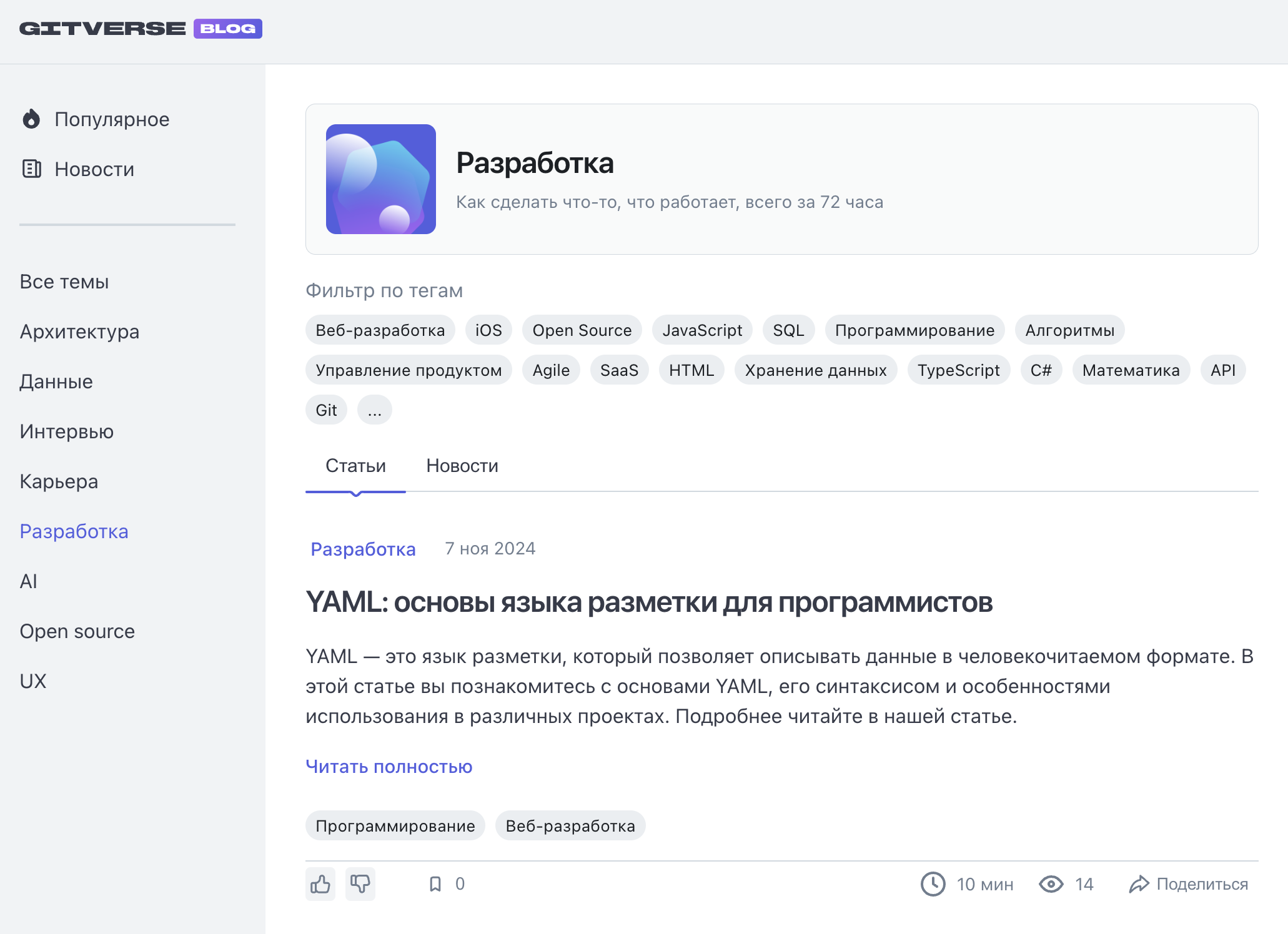Screen dimensions: 1288x934
Task: Expand more tags with the ellipsis chip
Action: [374, 410]
